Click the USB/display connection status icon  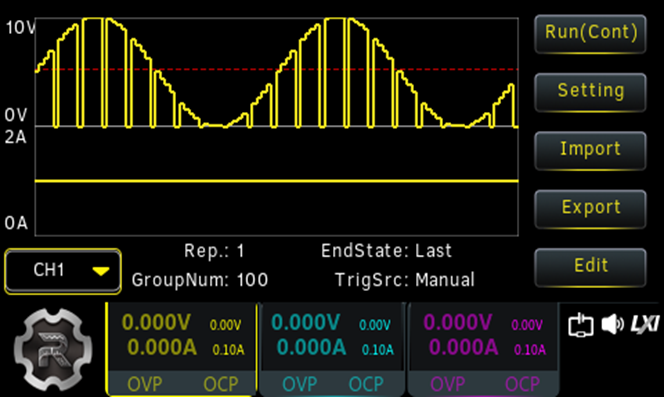pyautogui.click(x=581, y=325)
